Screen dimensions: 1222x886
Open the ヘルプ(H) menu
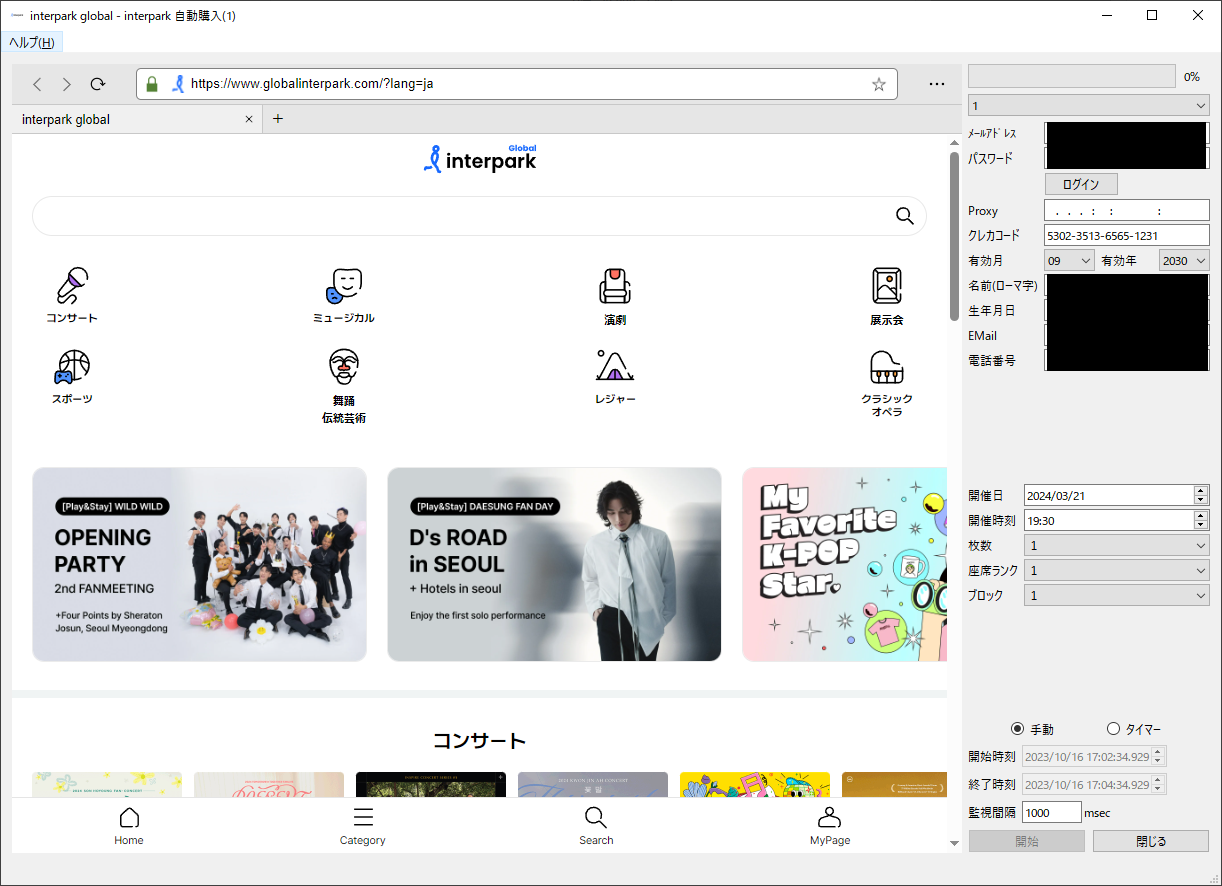coord(32,42)
